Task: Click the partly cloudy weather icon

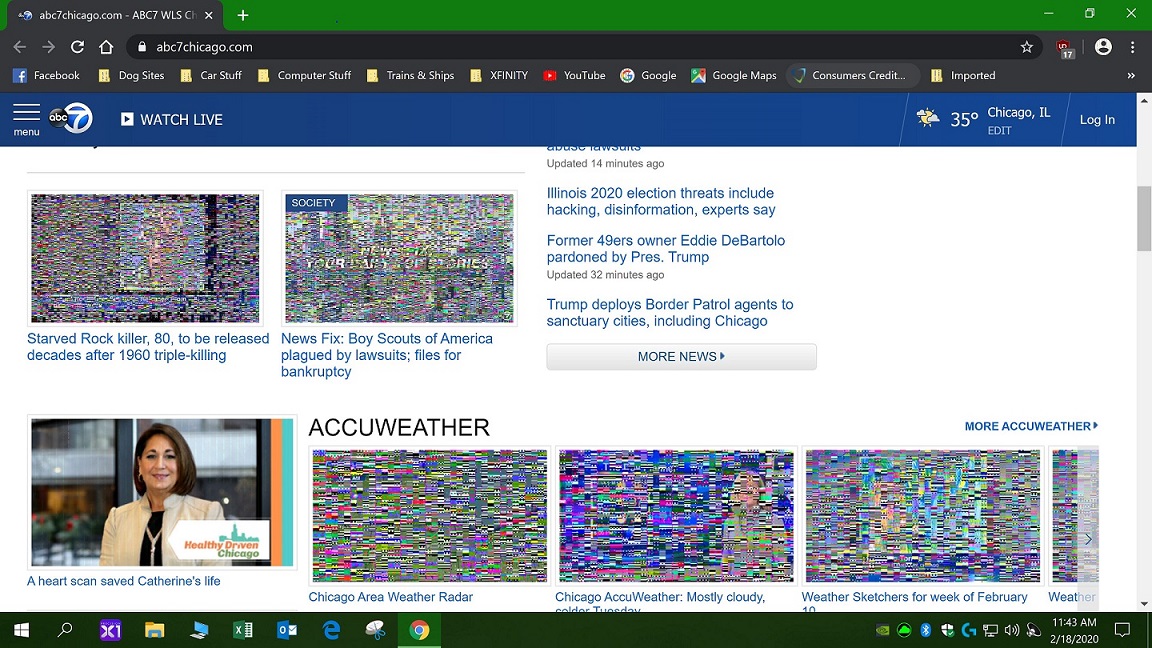Action: pos(928,118)
